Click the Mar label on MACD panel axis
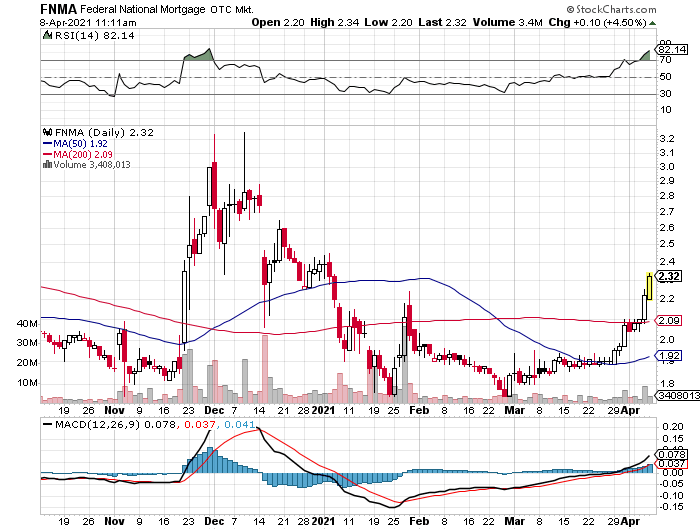The image size is (700, 530). (x=514, y=521)
